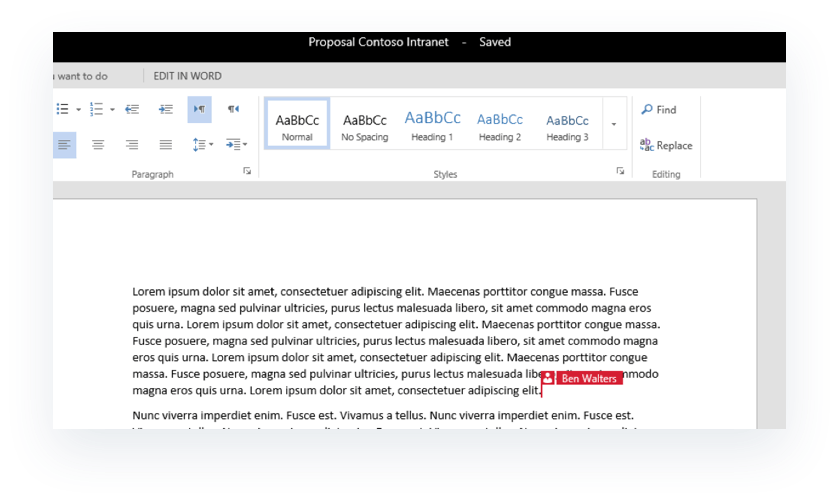Image resolution: width=839 pixels, height=503 pixels.
Task: Decrease the paragraph indent
Action: click(132, 109)
